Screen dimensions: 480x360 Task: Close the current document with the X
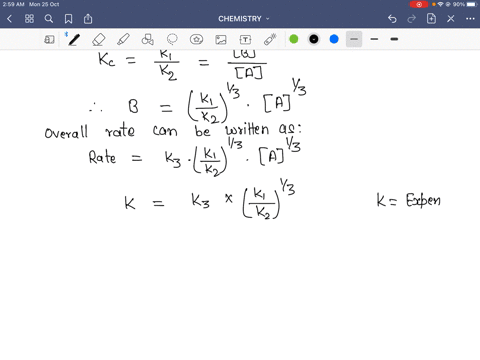[451, 19]
